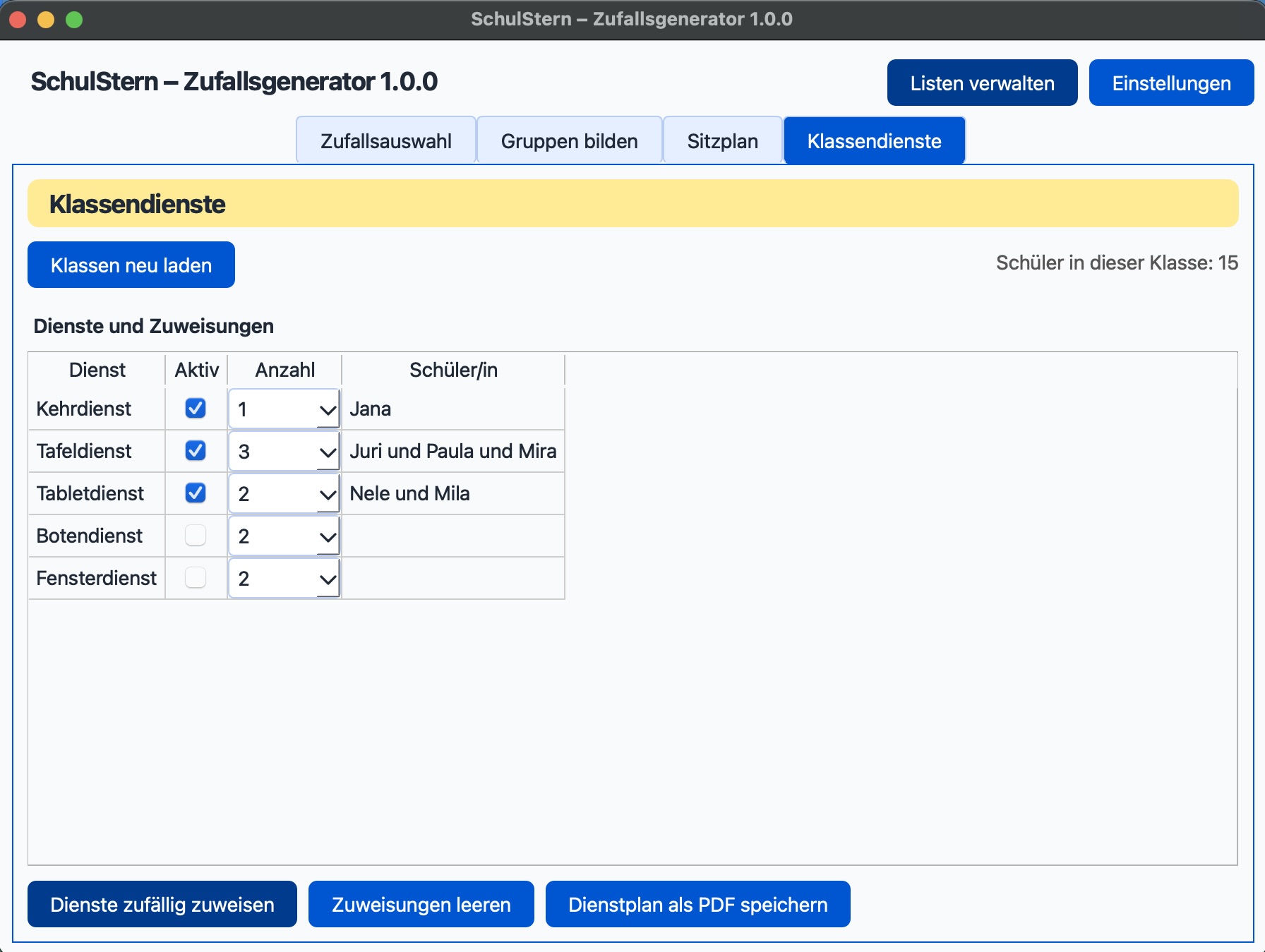Open Listen verwalten
This screenshot has height=952, width=1265.
click(982, 83)
